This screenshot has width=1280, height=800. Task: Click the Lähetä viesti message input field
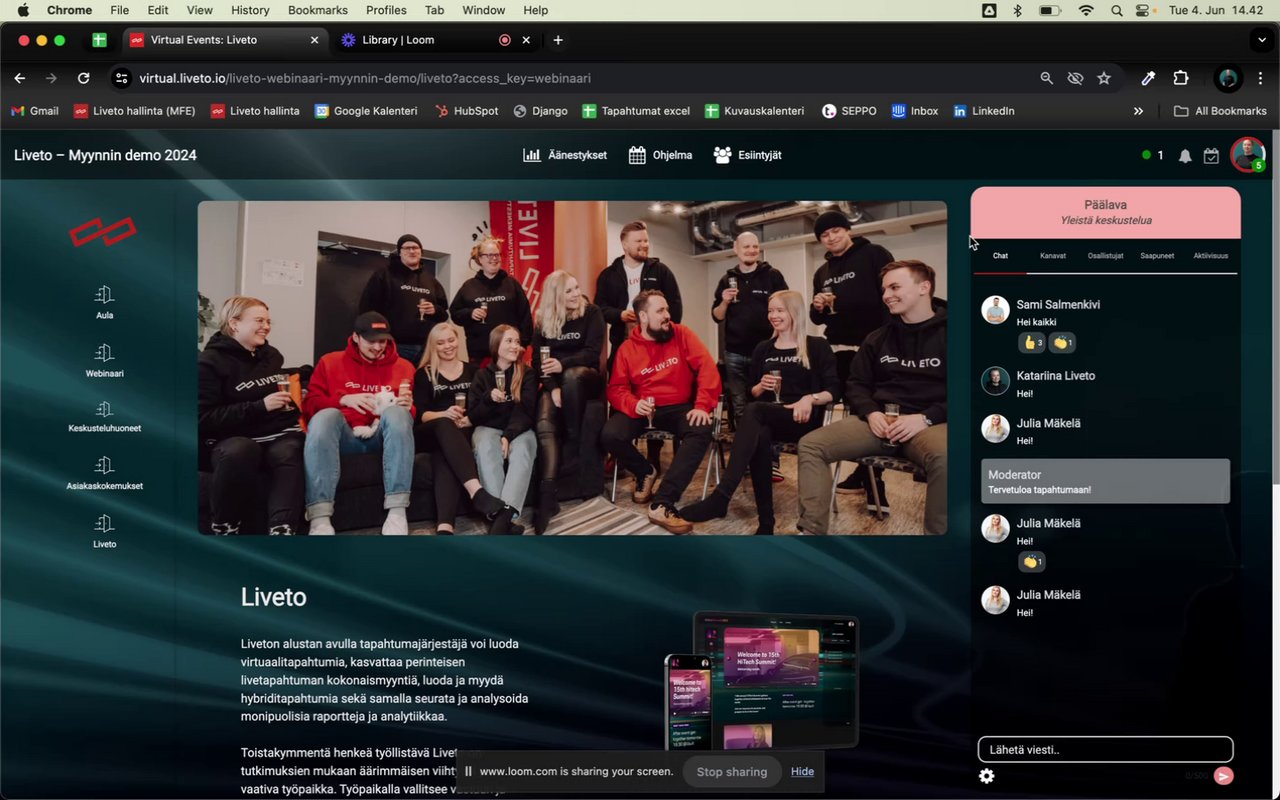pyautogui.click(x=1105, y=749)
